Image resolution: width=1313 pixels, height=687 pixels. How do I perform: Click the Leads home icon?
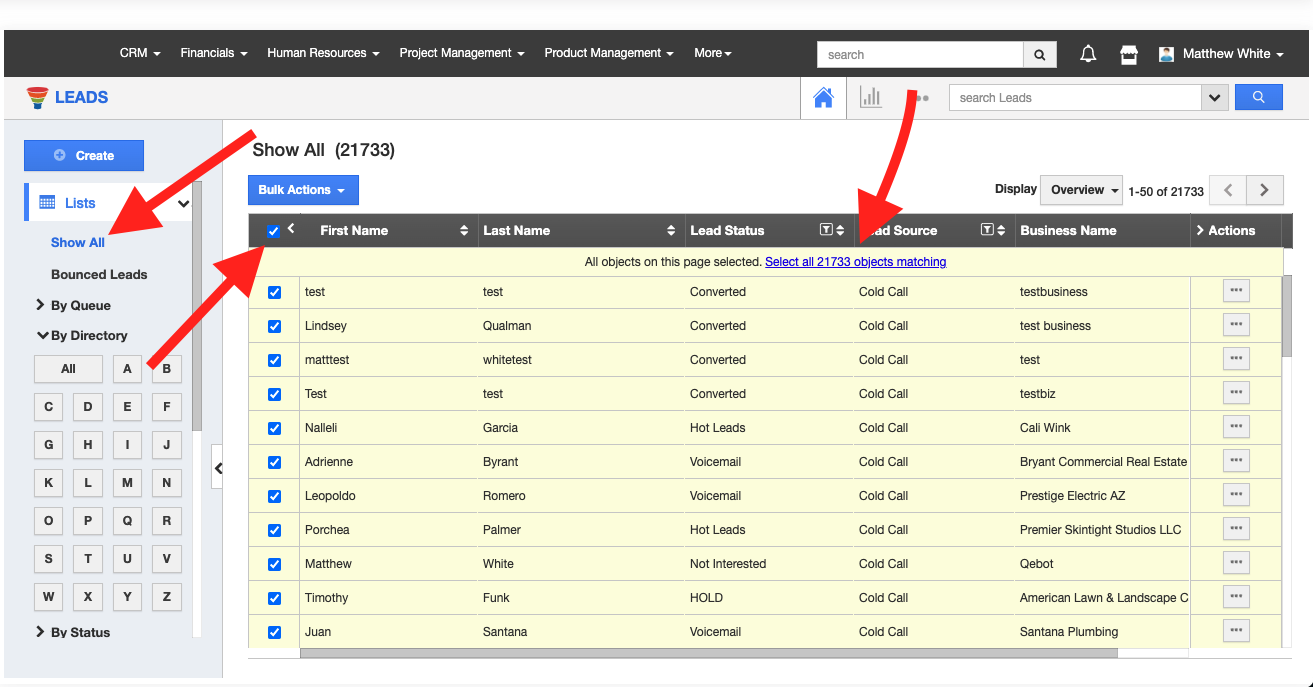[823, 98]
